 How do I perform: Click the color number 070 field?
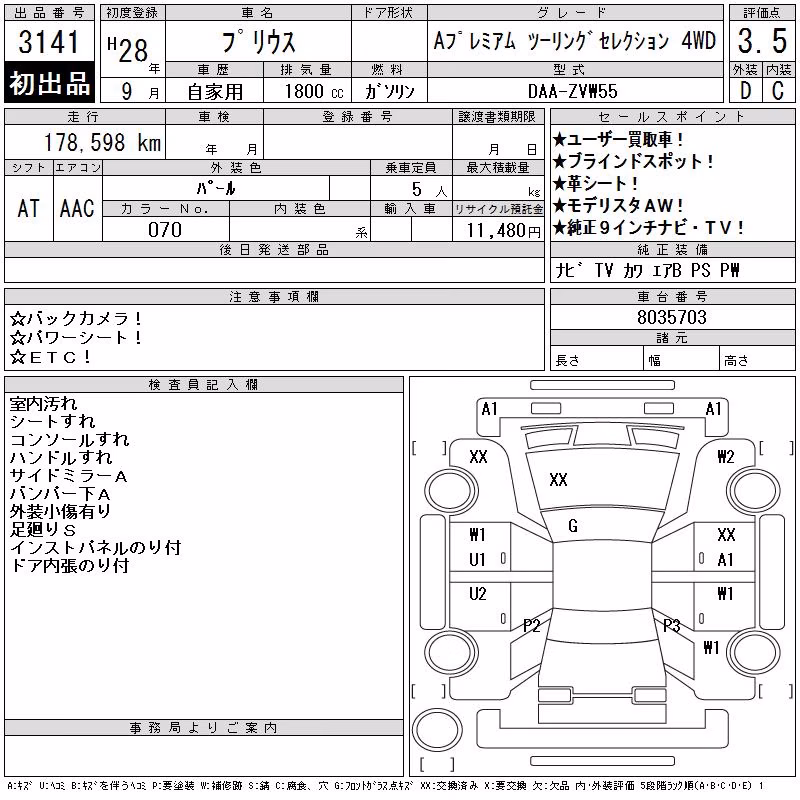click(x=165, y=230)
